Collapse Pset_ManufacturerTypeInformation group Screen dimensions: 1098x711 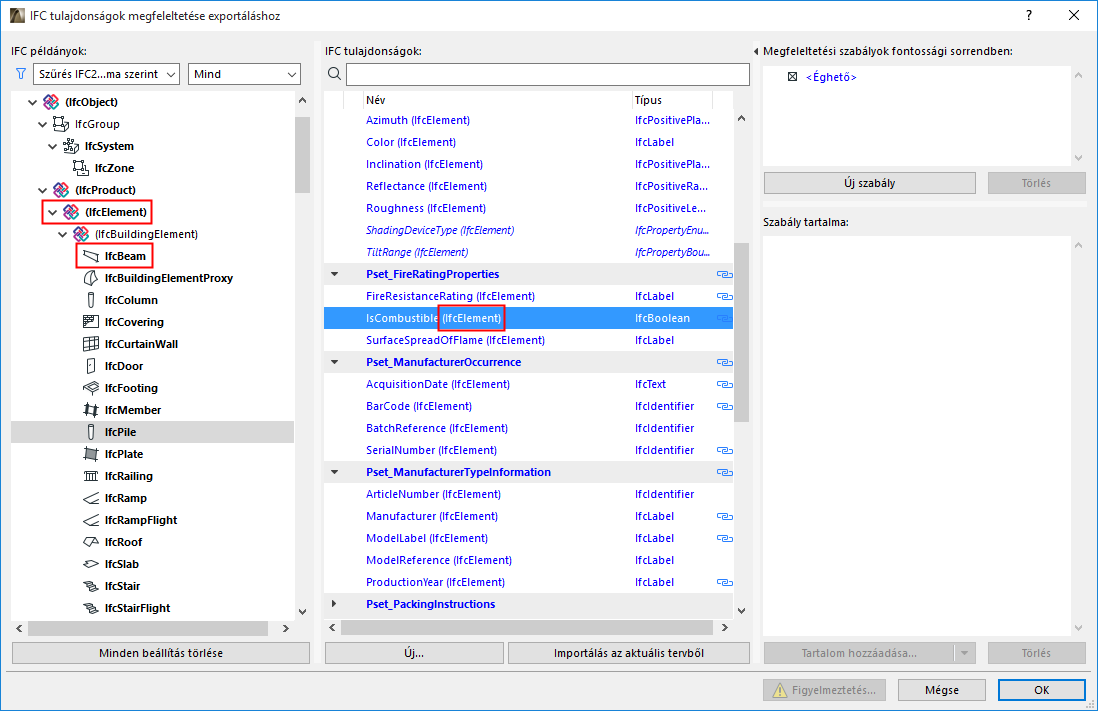[x=335, y=472]
